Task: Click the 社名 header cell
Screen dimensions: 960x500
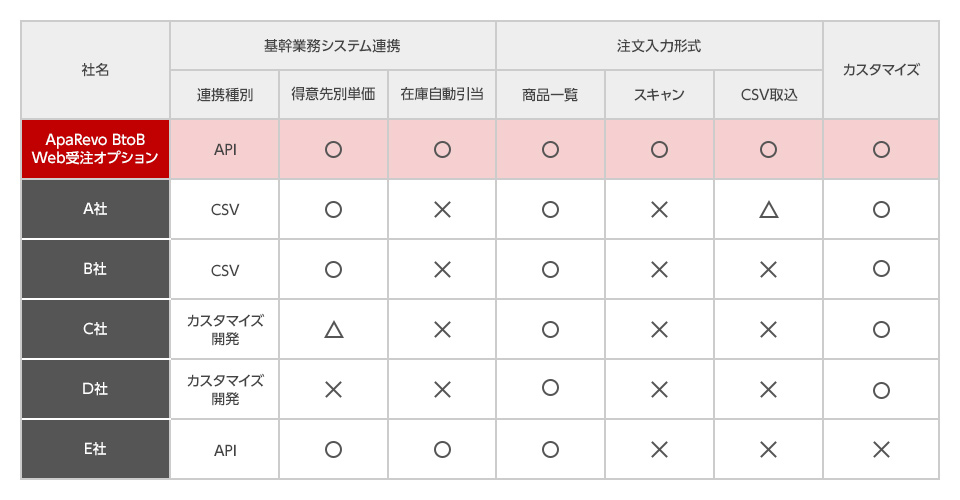Action: coord(96,70)
